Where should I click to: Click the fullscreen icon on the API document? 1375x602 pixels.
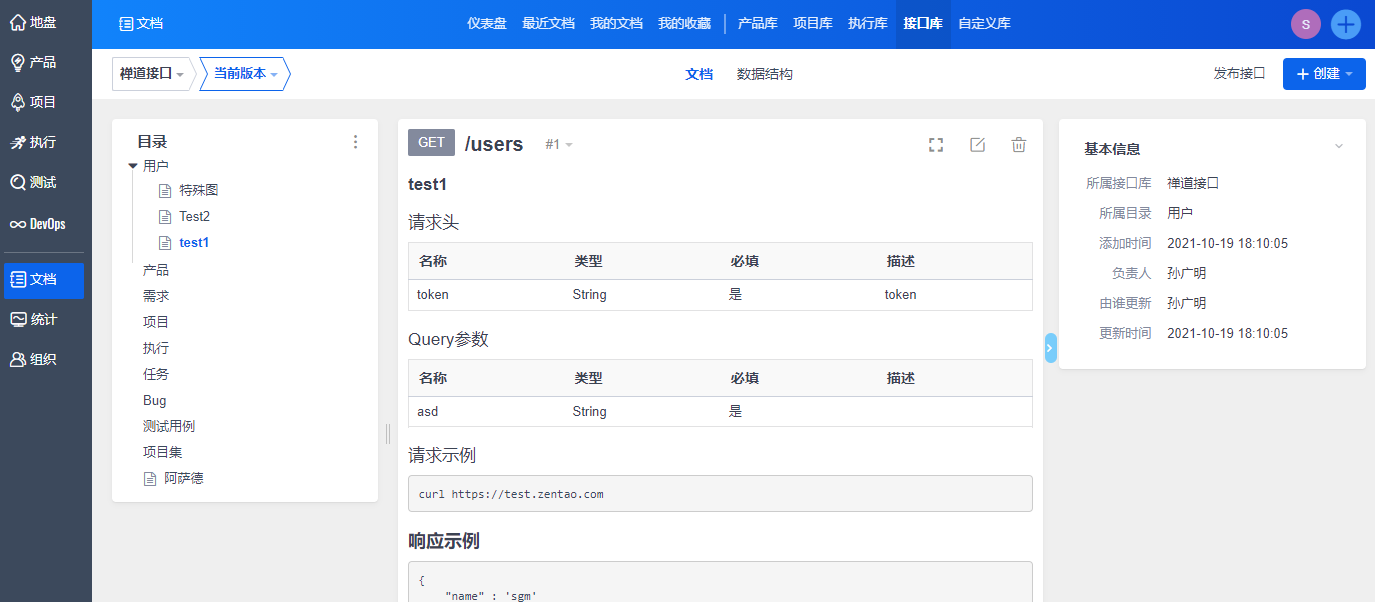tap(936, 145)
